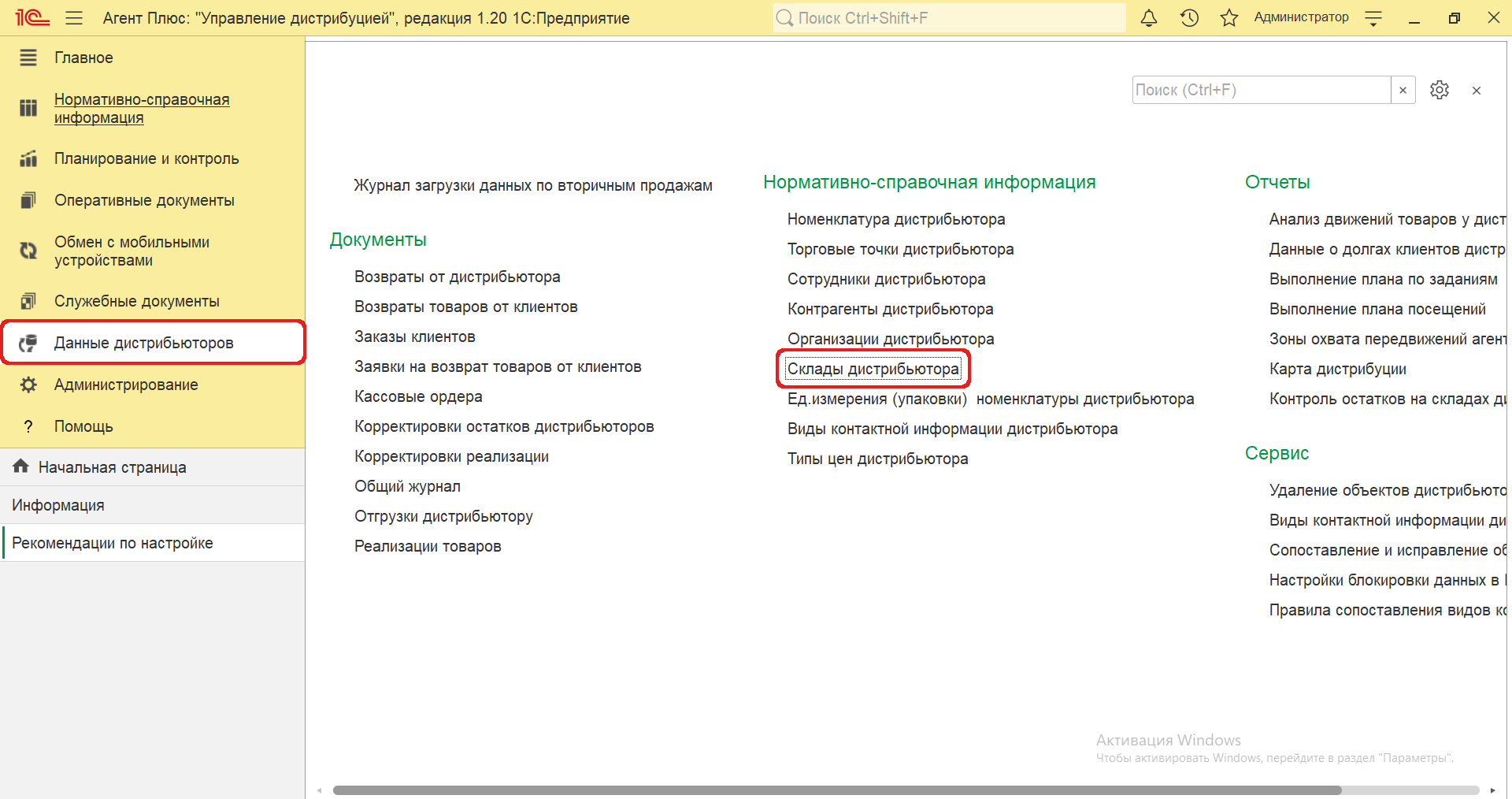1512x799 pixels.
Task: Click the home icon of Начальная страница
Action: pyautogui.click(x=21, y=466)
